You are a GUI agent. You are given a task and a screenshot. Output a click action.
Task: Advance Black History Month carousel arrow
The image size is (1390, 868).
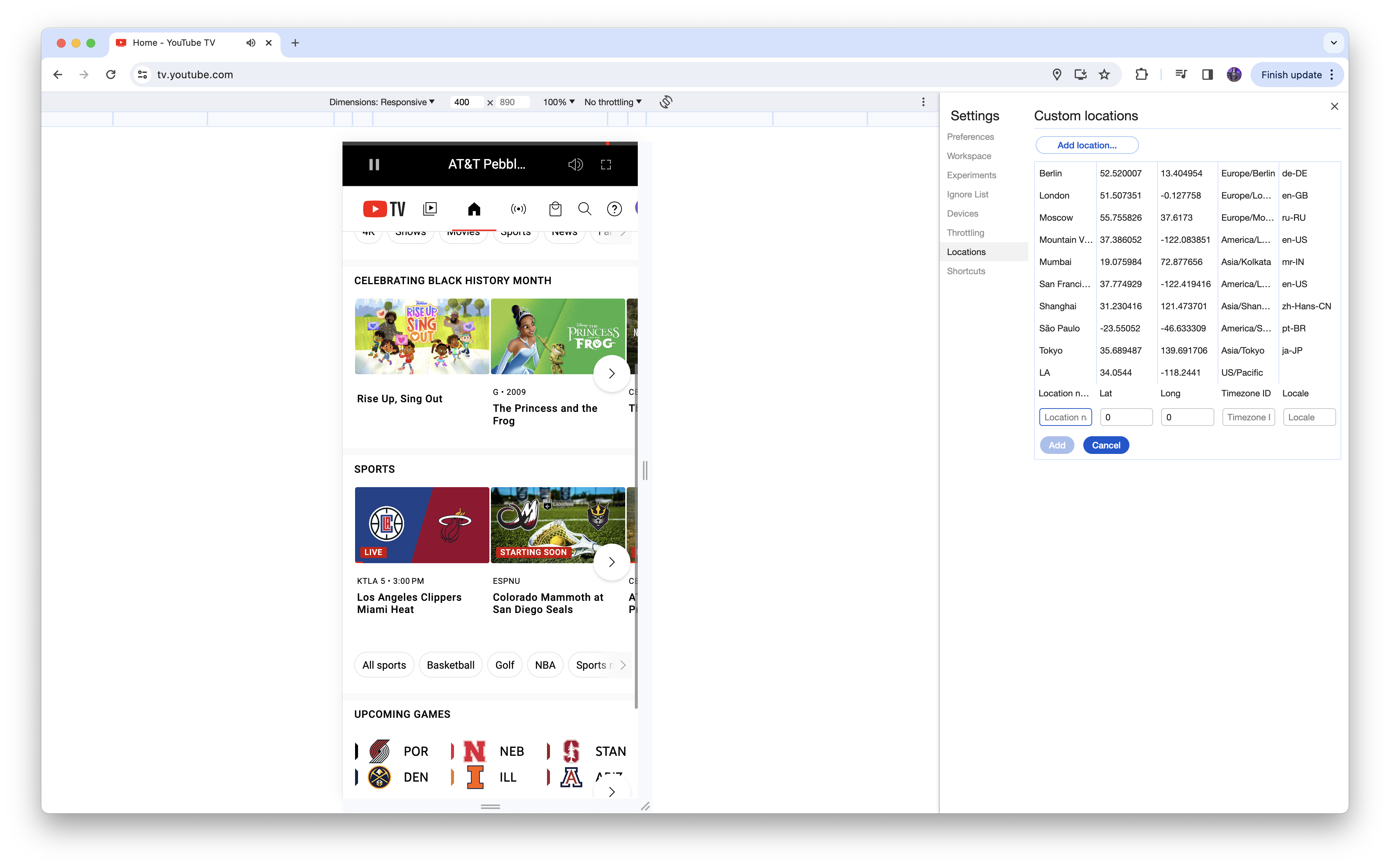[x=612, y=374]
